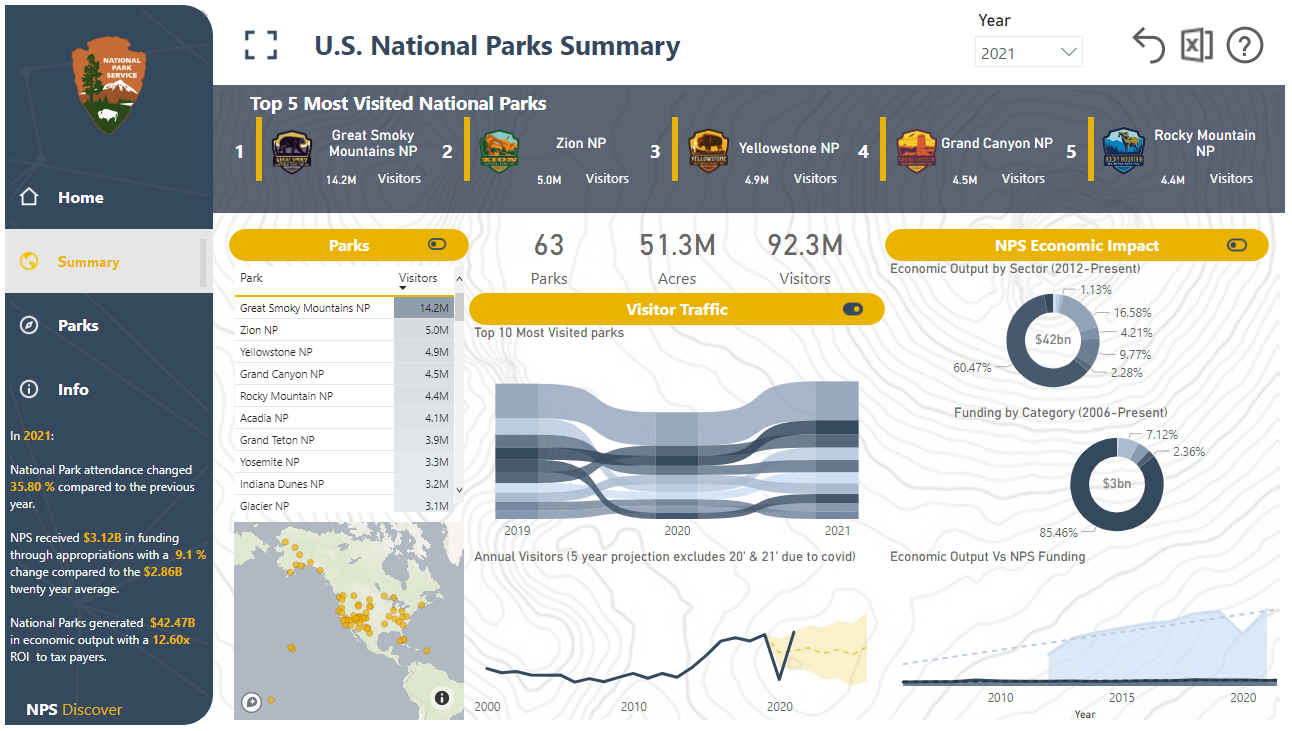The image size is (1292, 731).
Task: Click the undo back arrow icon
Action: [1148, 46]
